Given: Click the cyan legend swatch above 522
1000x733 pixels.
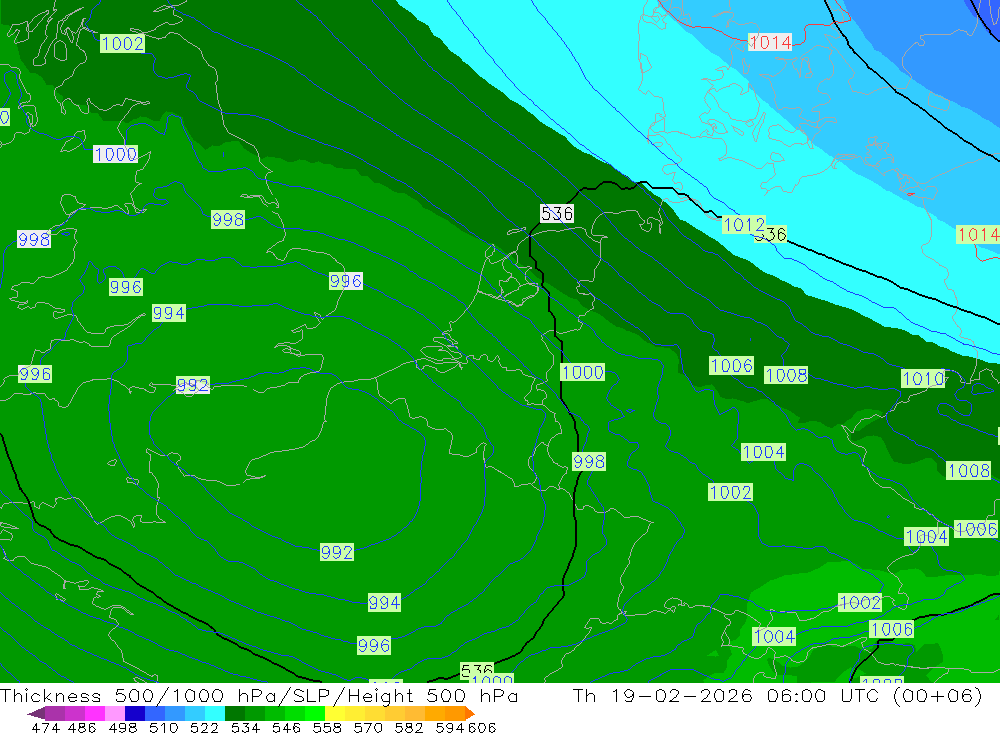Looking at the screenshot, I should 215,713.
